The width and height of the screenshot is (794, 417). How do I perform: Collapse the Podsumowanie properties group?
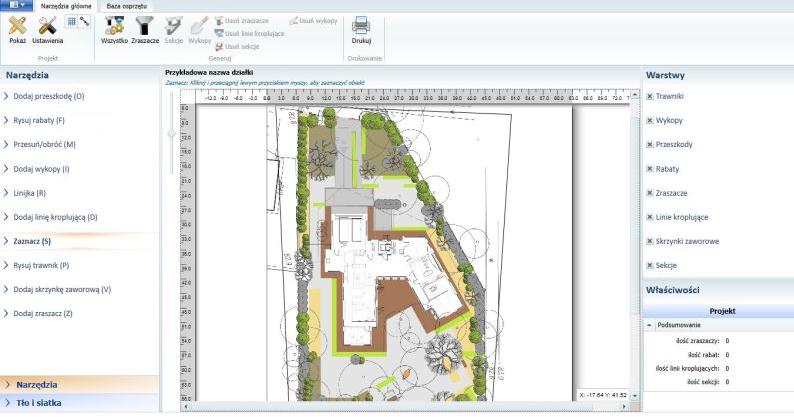pos(649,325)
